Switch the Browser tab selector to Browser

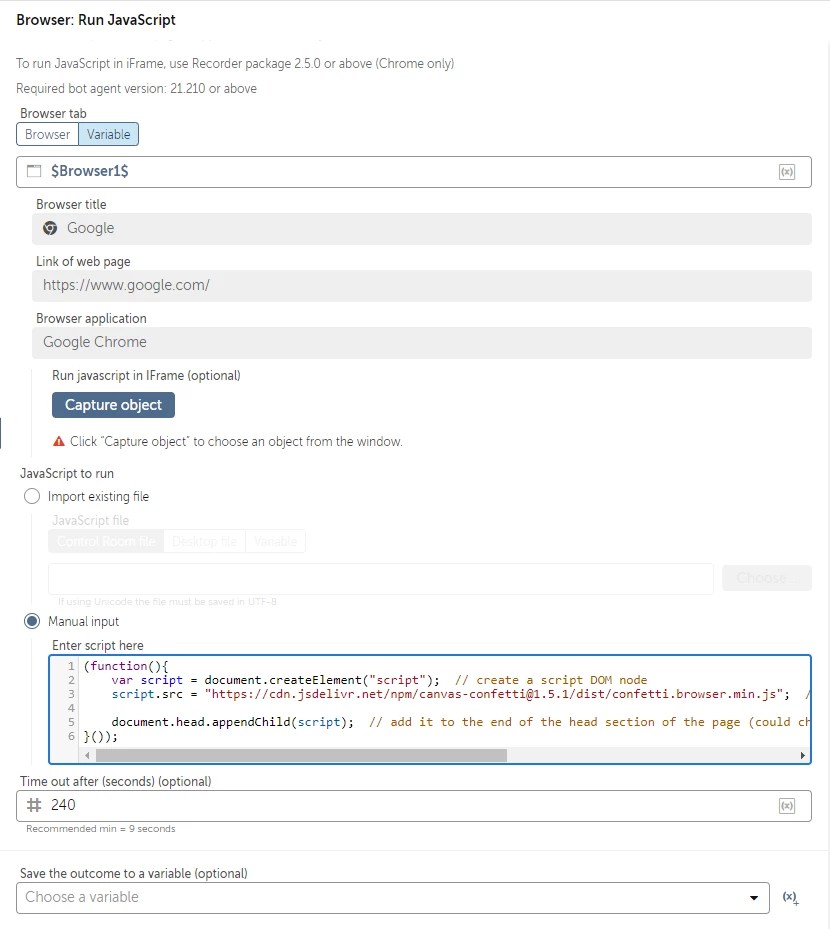(47, 133)
